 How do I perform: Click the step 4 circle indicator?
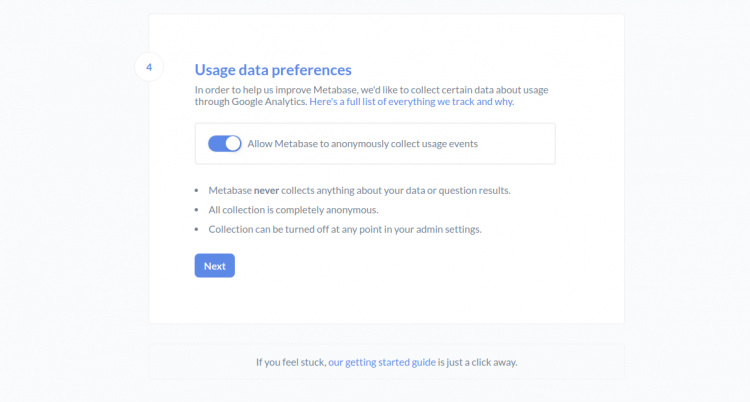pyautogui.click(x=148, y=68)
